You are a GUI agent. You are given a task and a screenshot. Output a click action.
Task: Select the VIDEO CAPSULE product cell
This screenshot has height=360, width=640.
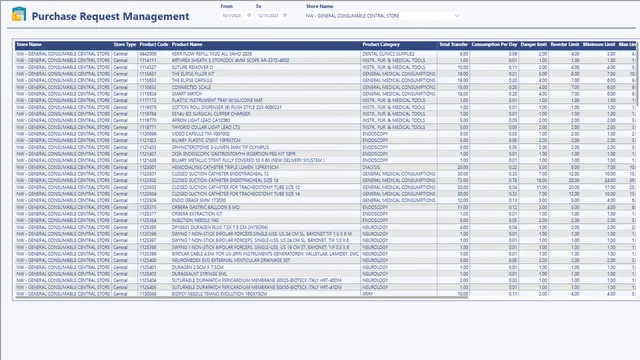200,134
